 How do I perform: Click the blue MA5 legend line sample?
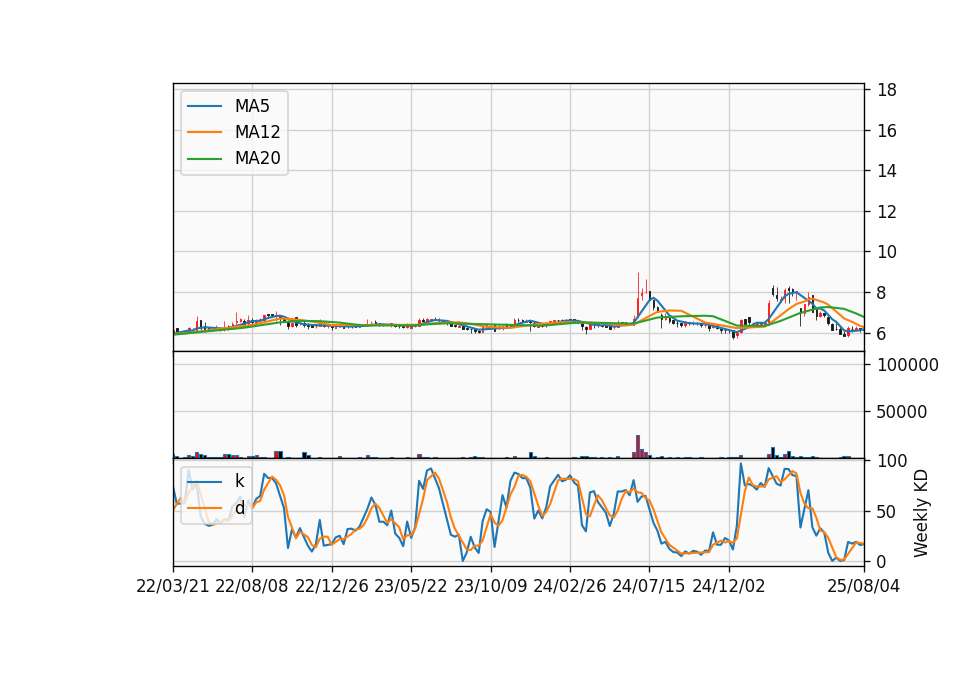(x=204, y=106)
